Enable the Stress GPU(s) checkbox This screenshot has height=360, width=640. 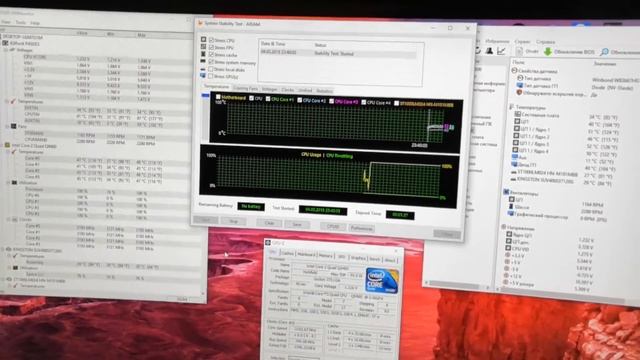211,76
